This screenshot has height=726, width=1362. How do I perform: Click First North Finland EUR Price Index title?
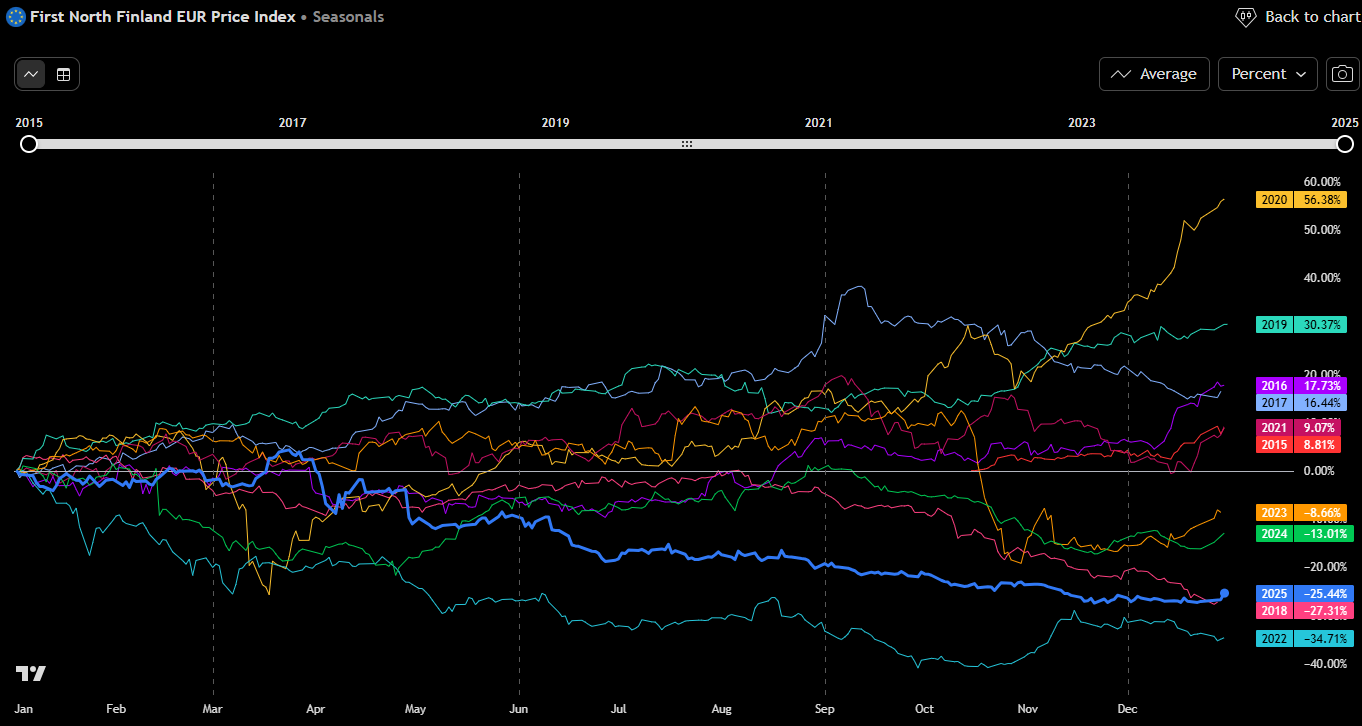coord(162,17)
